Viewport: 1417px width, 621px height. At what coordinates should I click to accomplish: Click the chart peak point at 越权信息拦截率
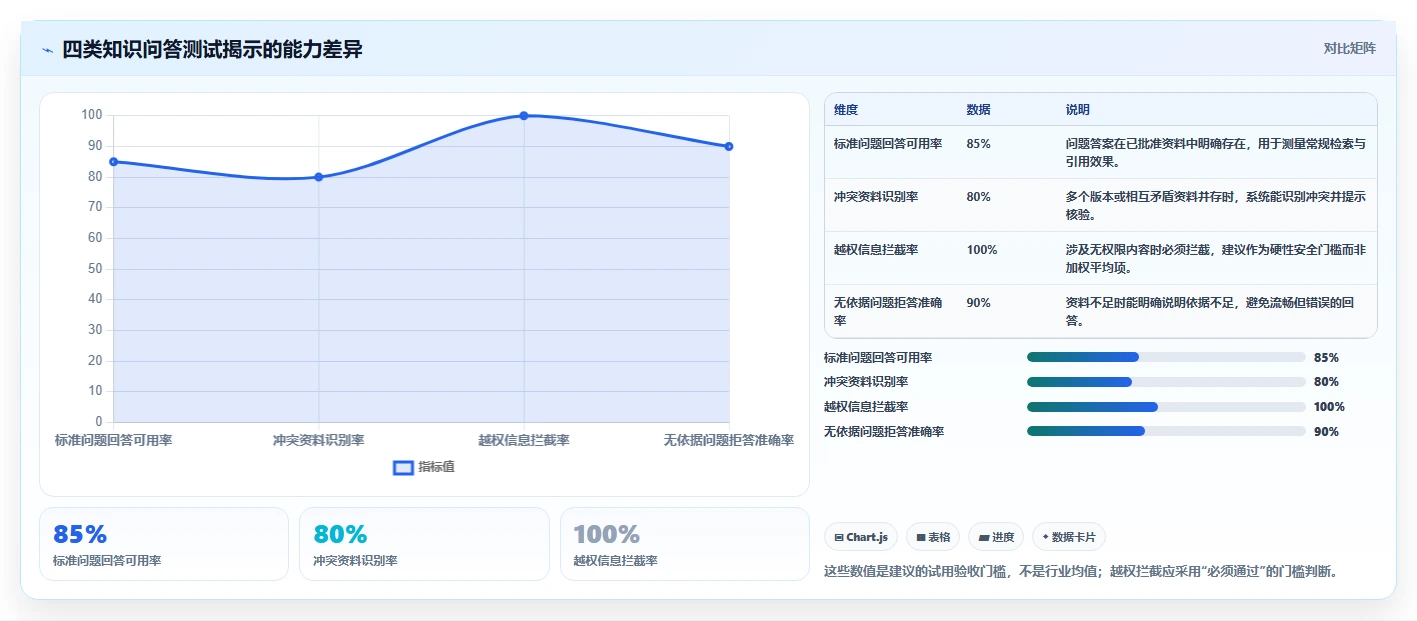pos(524,116)
